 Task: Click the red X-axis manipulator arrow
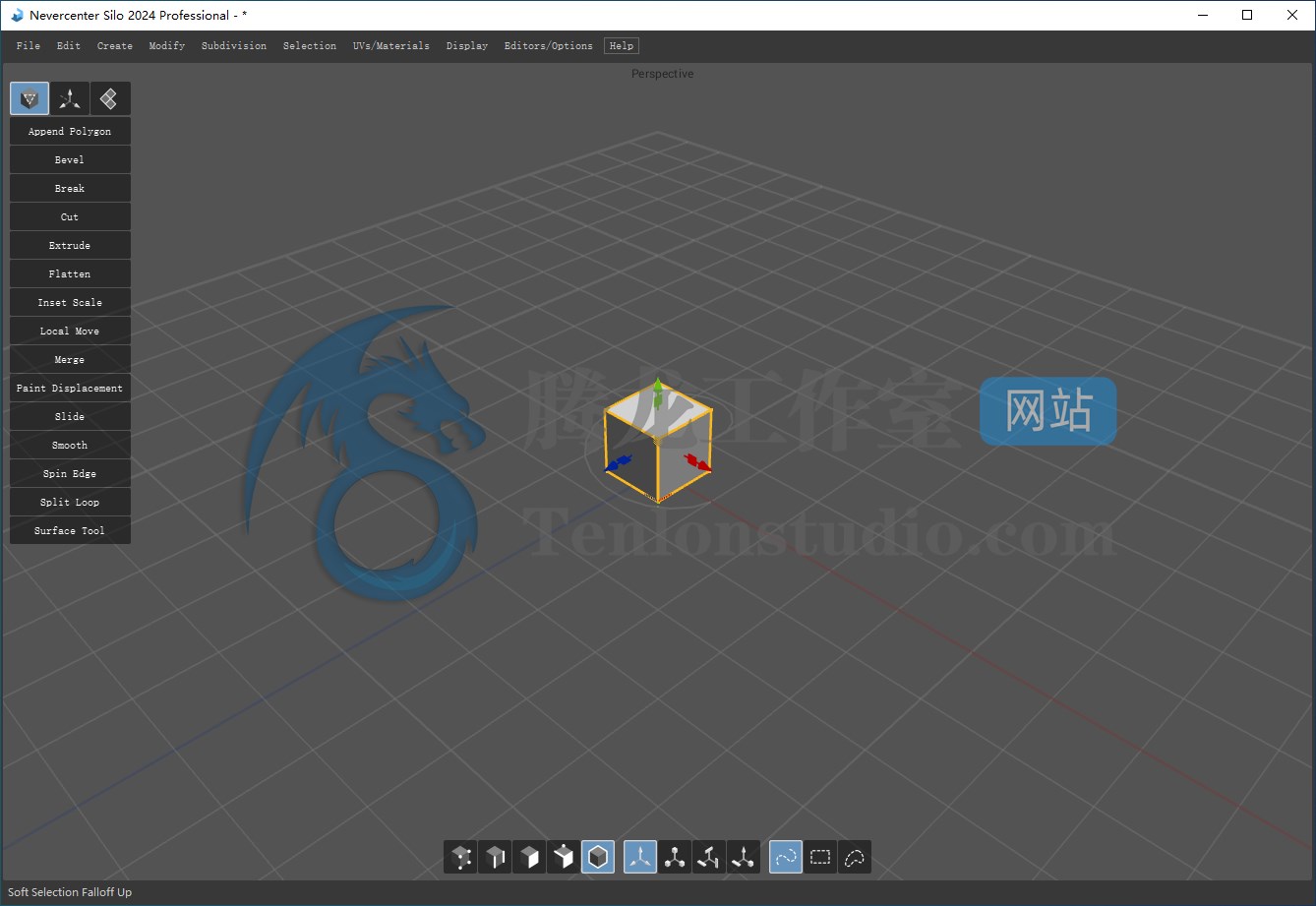click(697, 461)
